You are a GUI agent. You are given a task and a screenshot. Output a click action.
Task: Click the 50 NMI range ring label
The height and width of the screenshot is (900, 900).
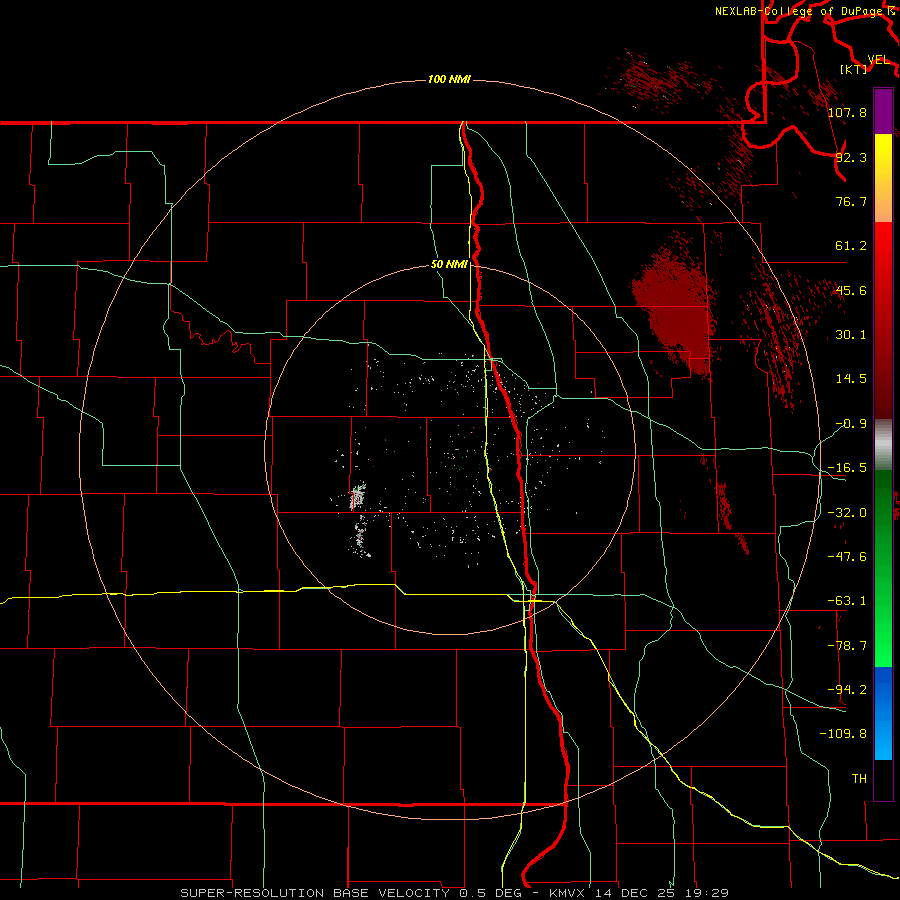click(449, 264)
